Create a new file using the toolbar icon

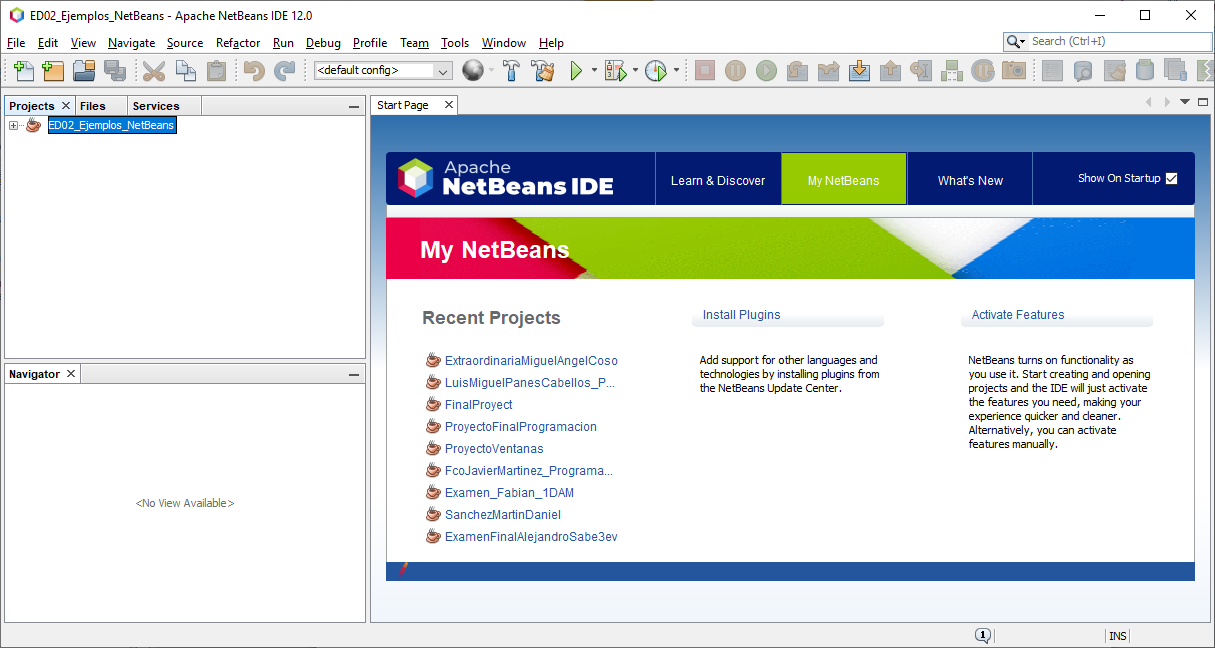[22, 70]
